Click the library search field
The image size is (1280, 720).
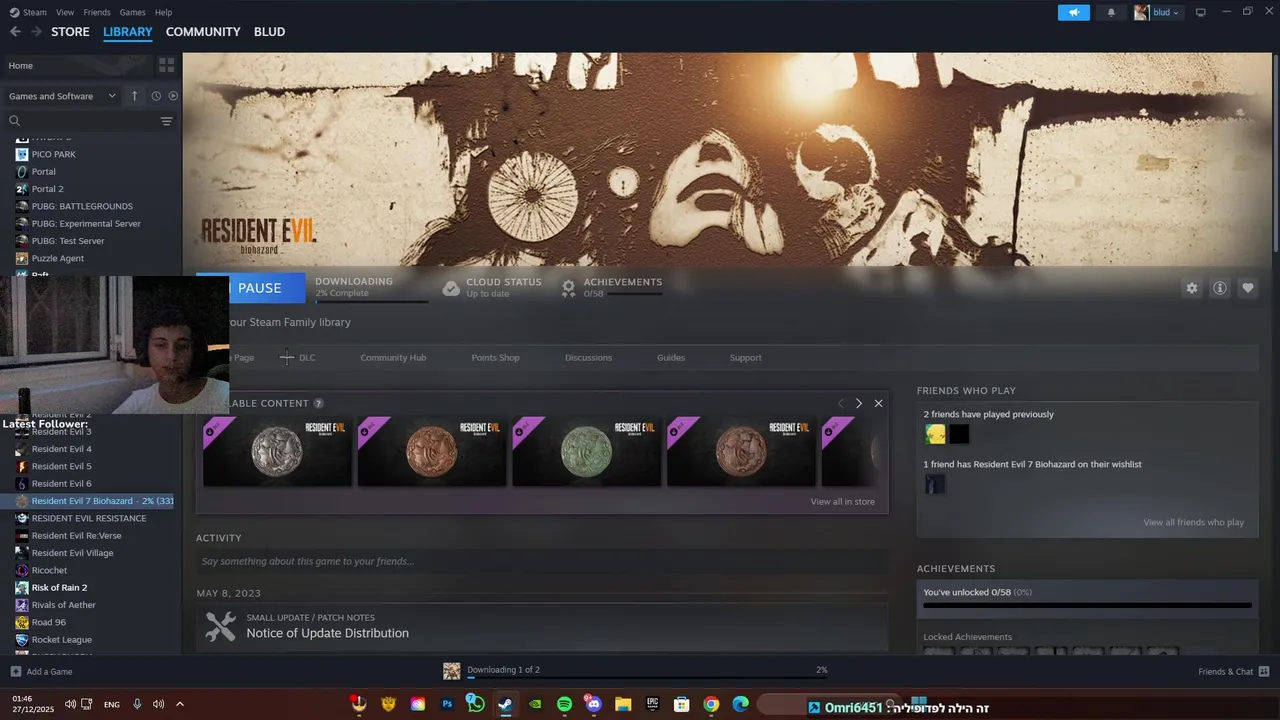tap(85, 121)
